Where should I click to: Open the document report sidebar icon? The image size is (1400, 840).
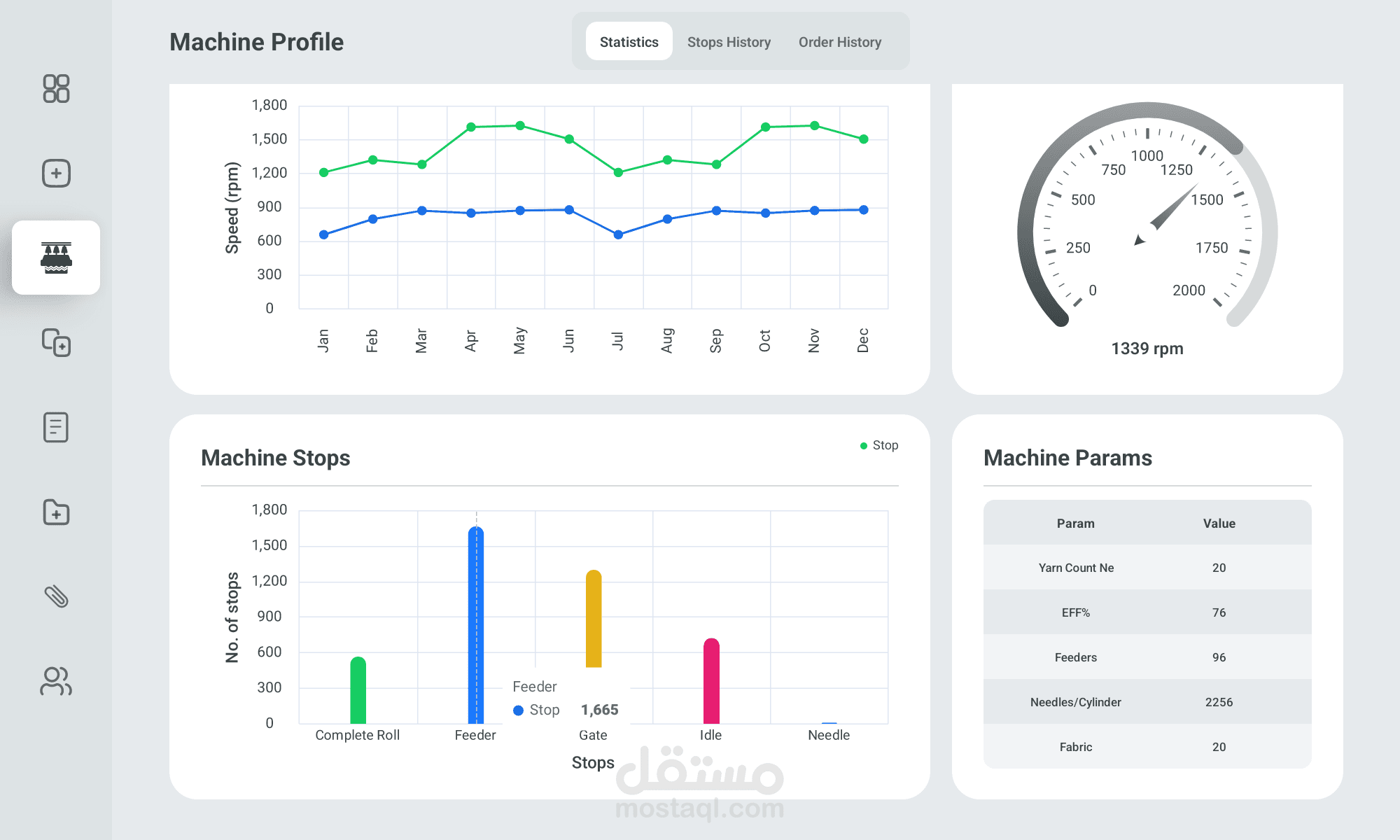tap(56, 427)
